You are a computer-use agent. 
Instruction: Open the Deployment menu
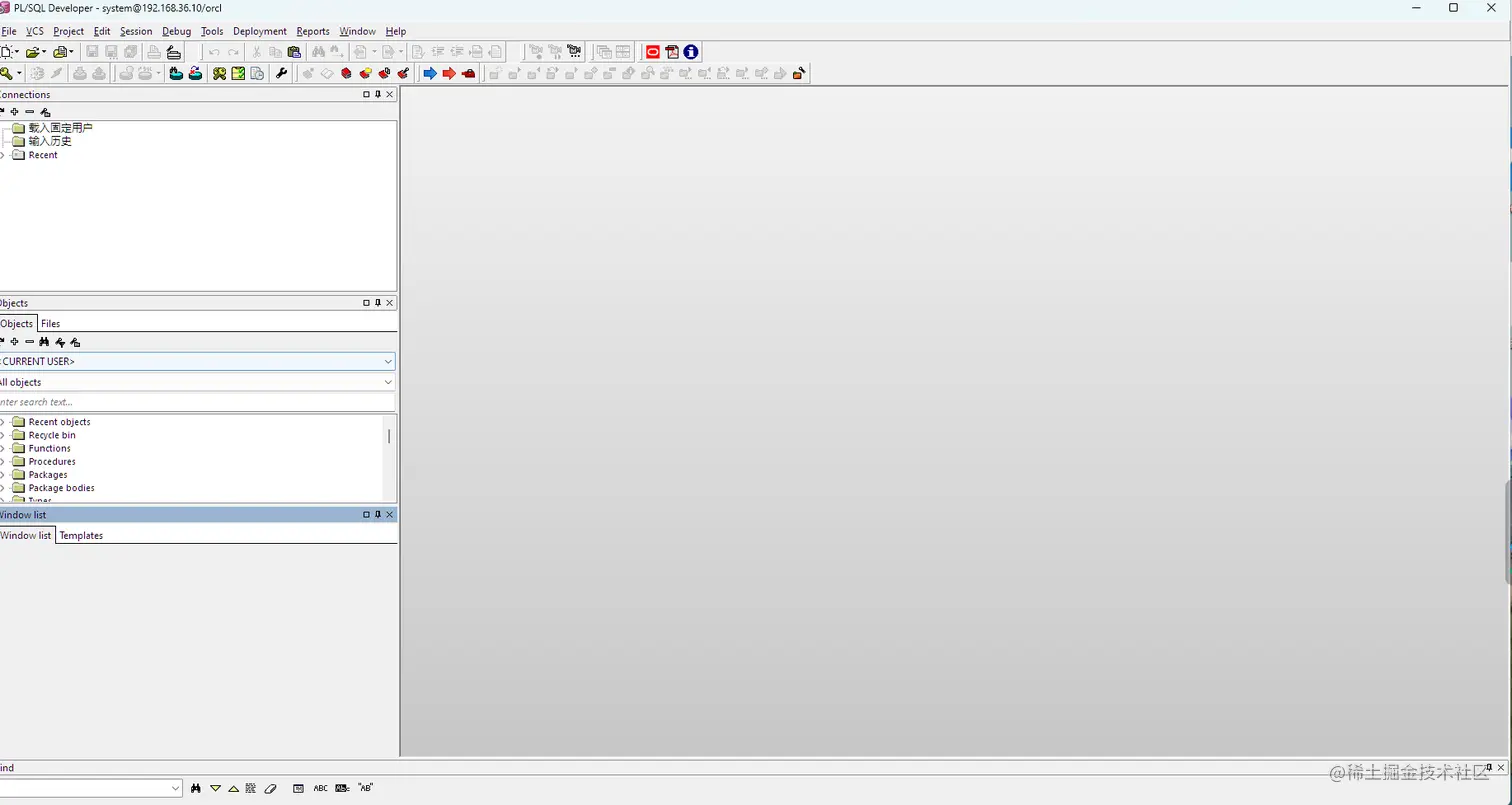pos(260,31)
